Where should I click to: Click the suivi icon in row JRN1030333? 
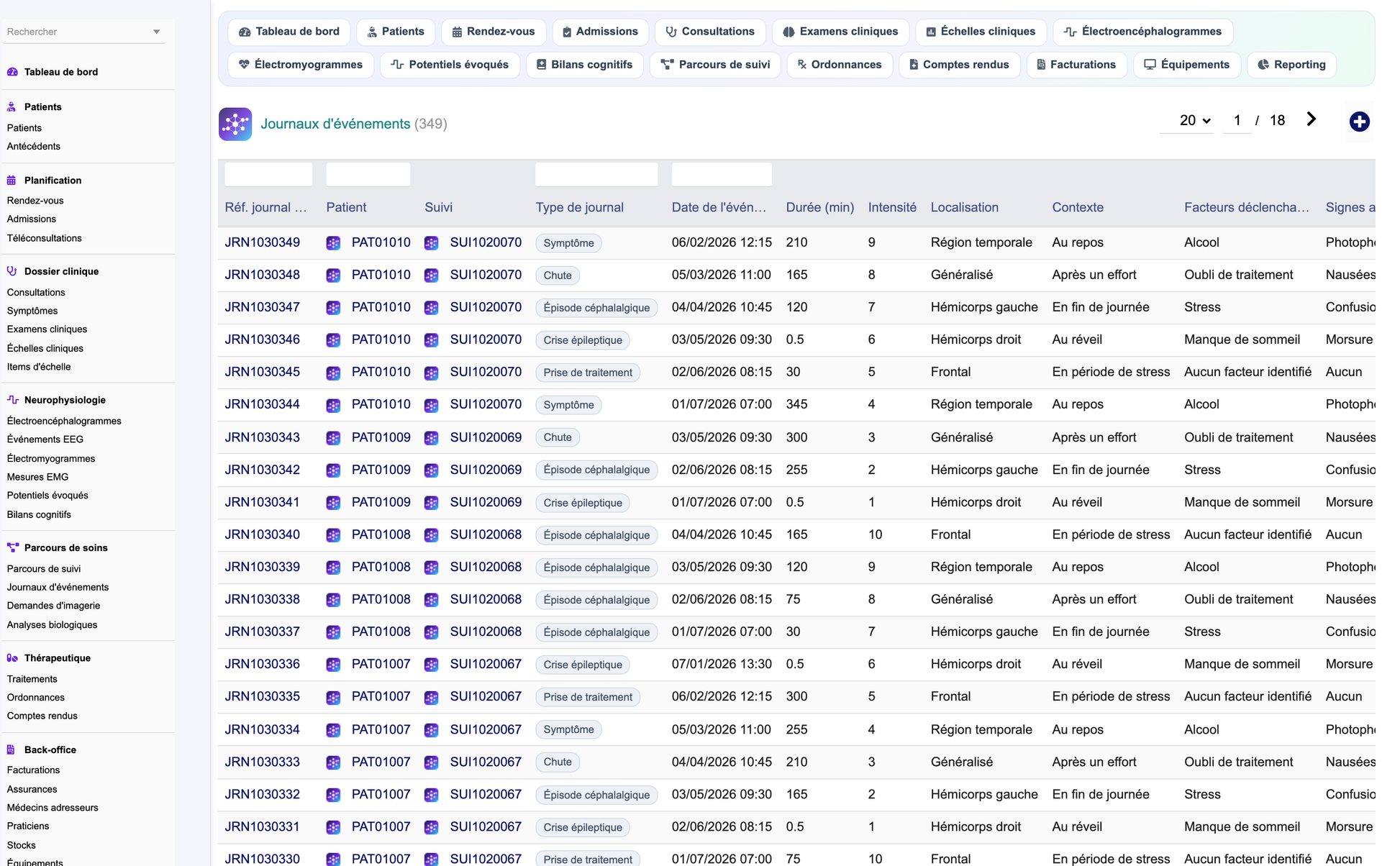(432, 762)
